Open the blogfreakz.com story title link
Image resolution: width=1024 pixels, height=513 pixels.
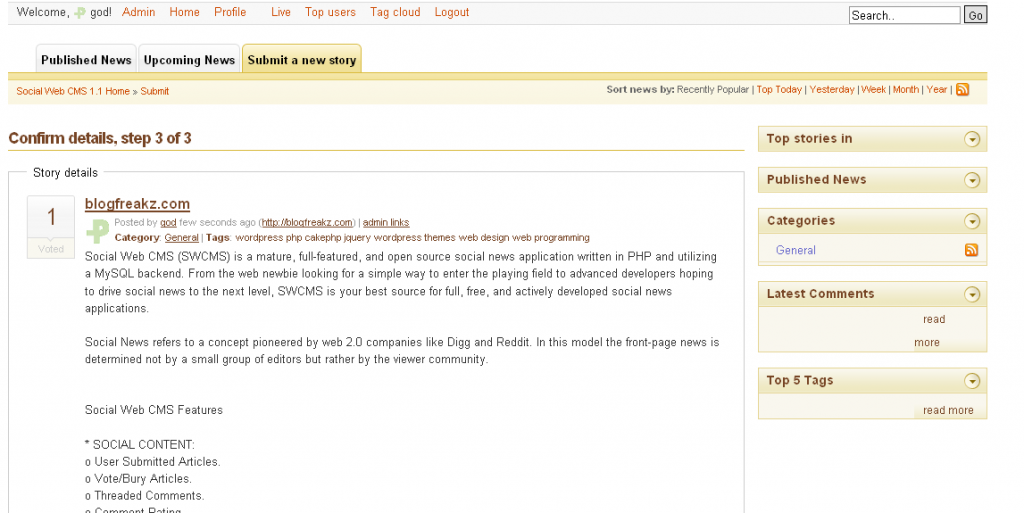(x=137, y=204)
